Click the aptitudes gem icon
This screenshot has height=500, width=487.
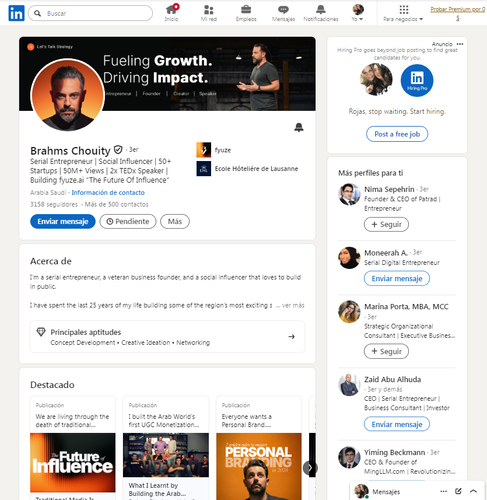point(41,332)
